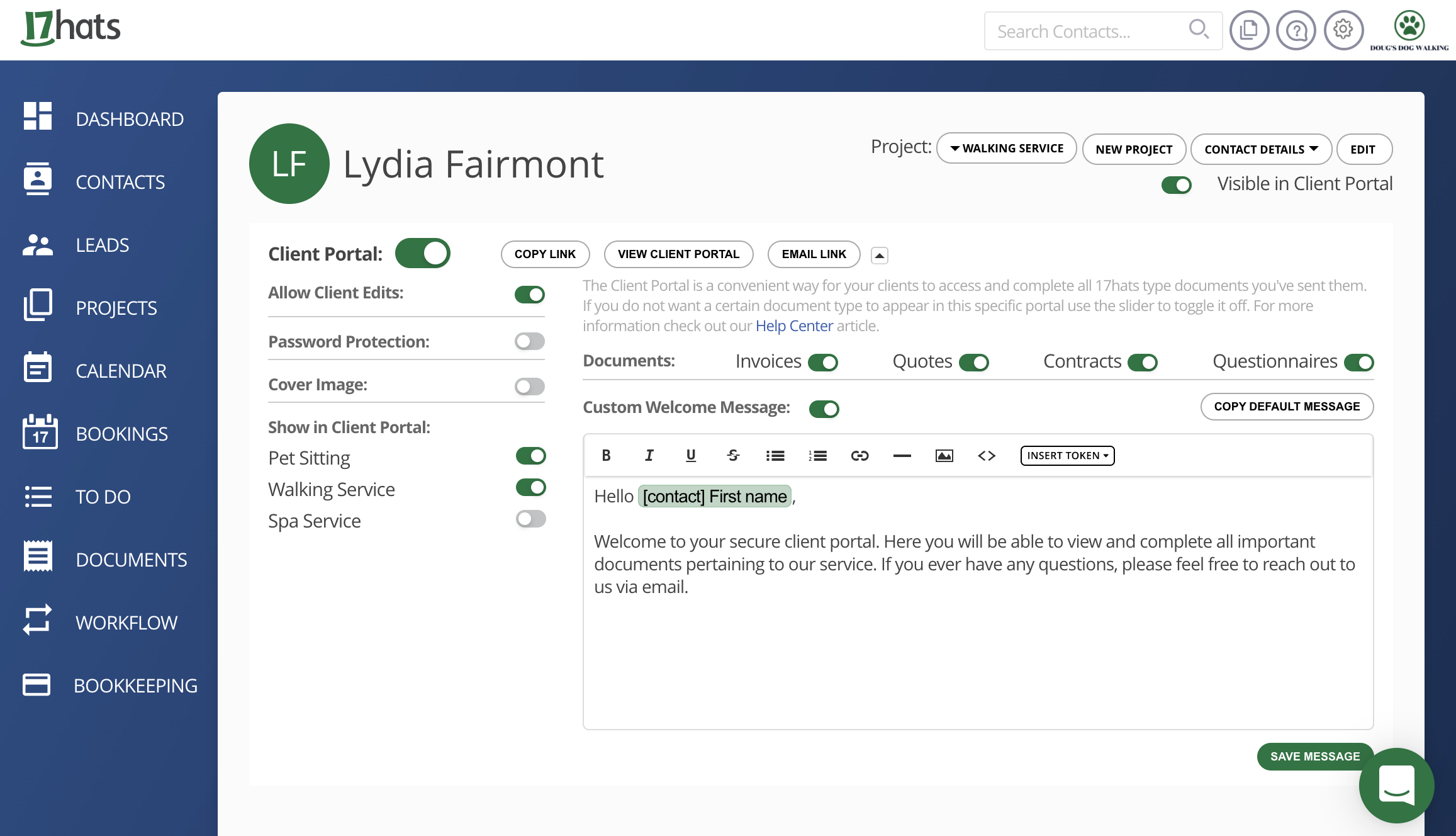The height and width of the screenshot is (836, 1456).
Task: Apply italic formatting in the message editor
Action: [649, 455]
